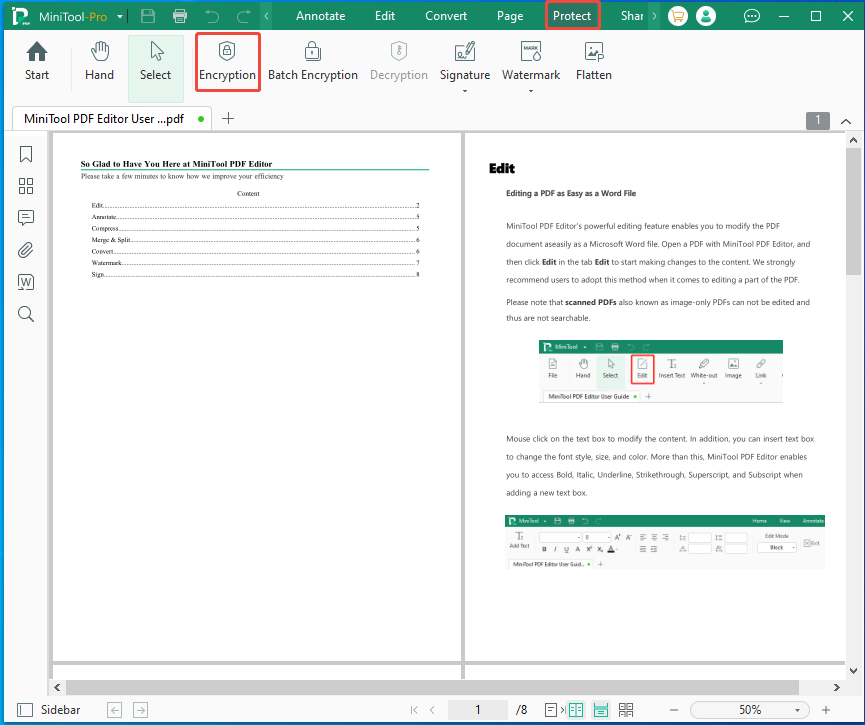
Task: Click the horizontal scrollbar thumb
Action: [x=432, y=687]
